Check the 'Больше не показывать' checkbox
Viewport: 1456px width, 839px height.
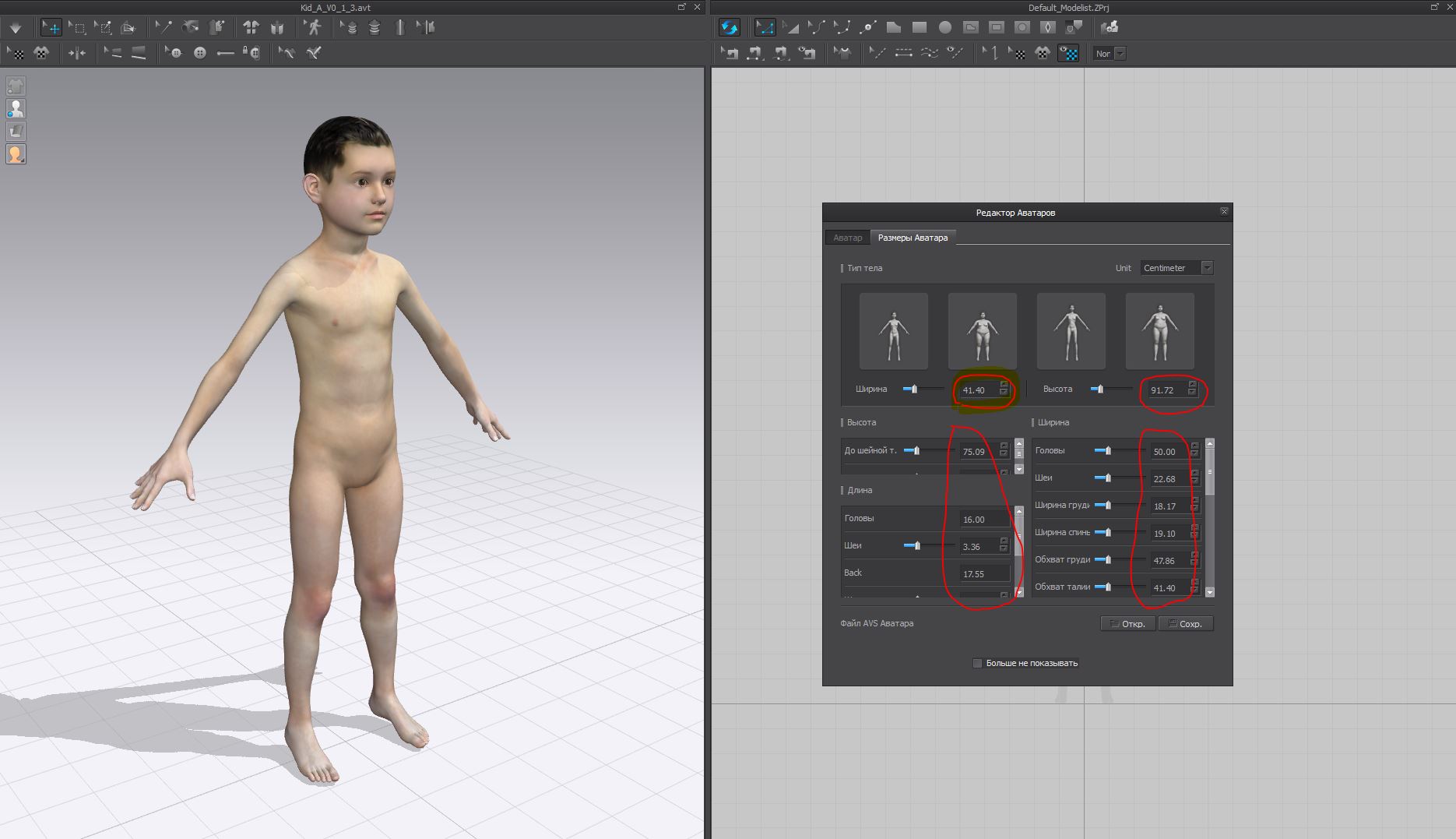977,663
